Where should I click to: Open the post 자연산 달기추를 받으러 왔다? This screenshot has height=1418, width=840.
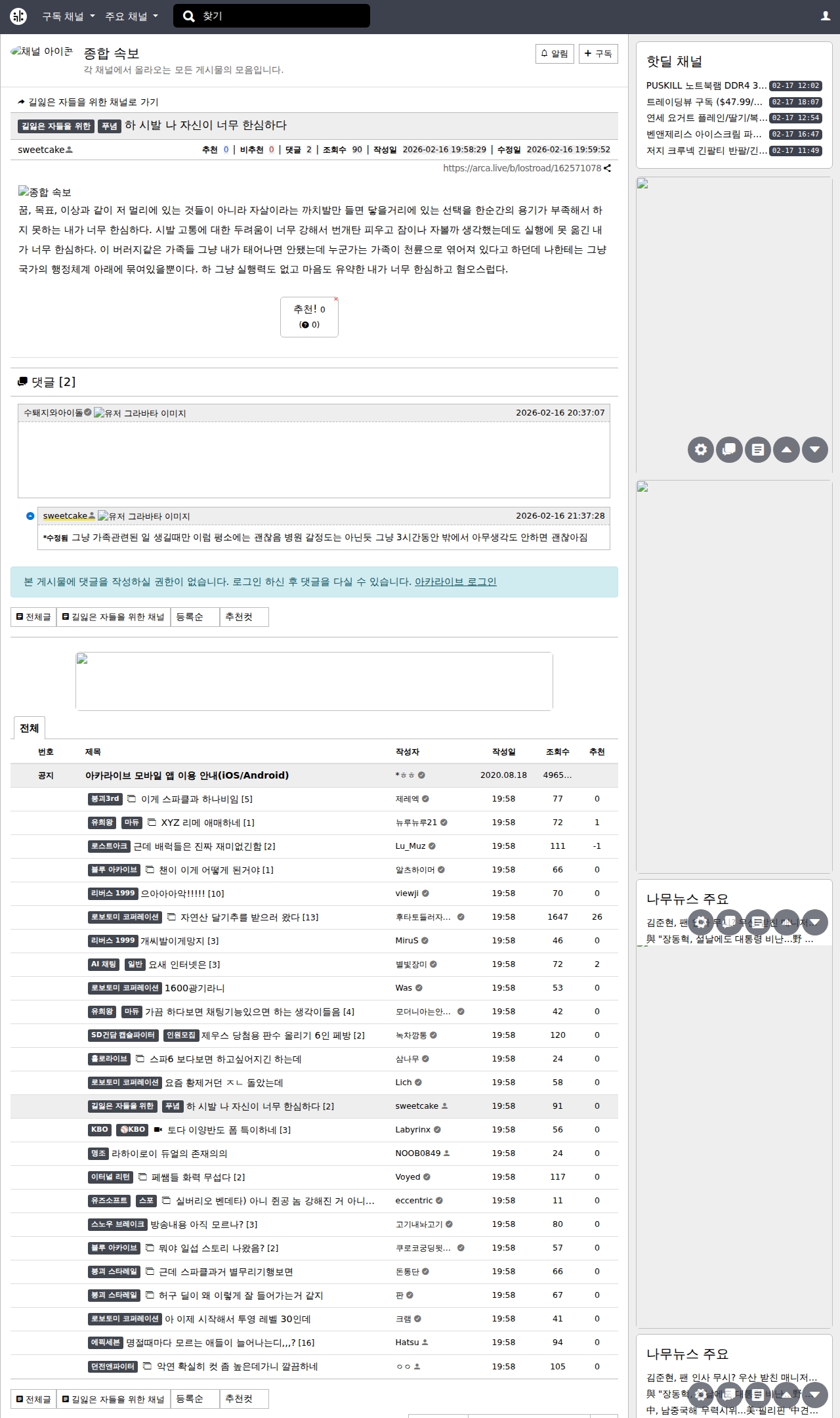tap(249, 917)
